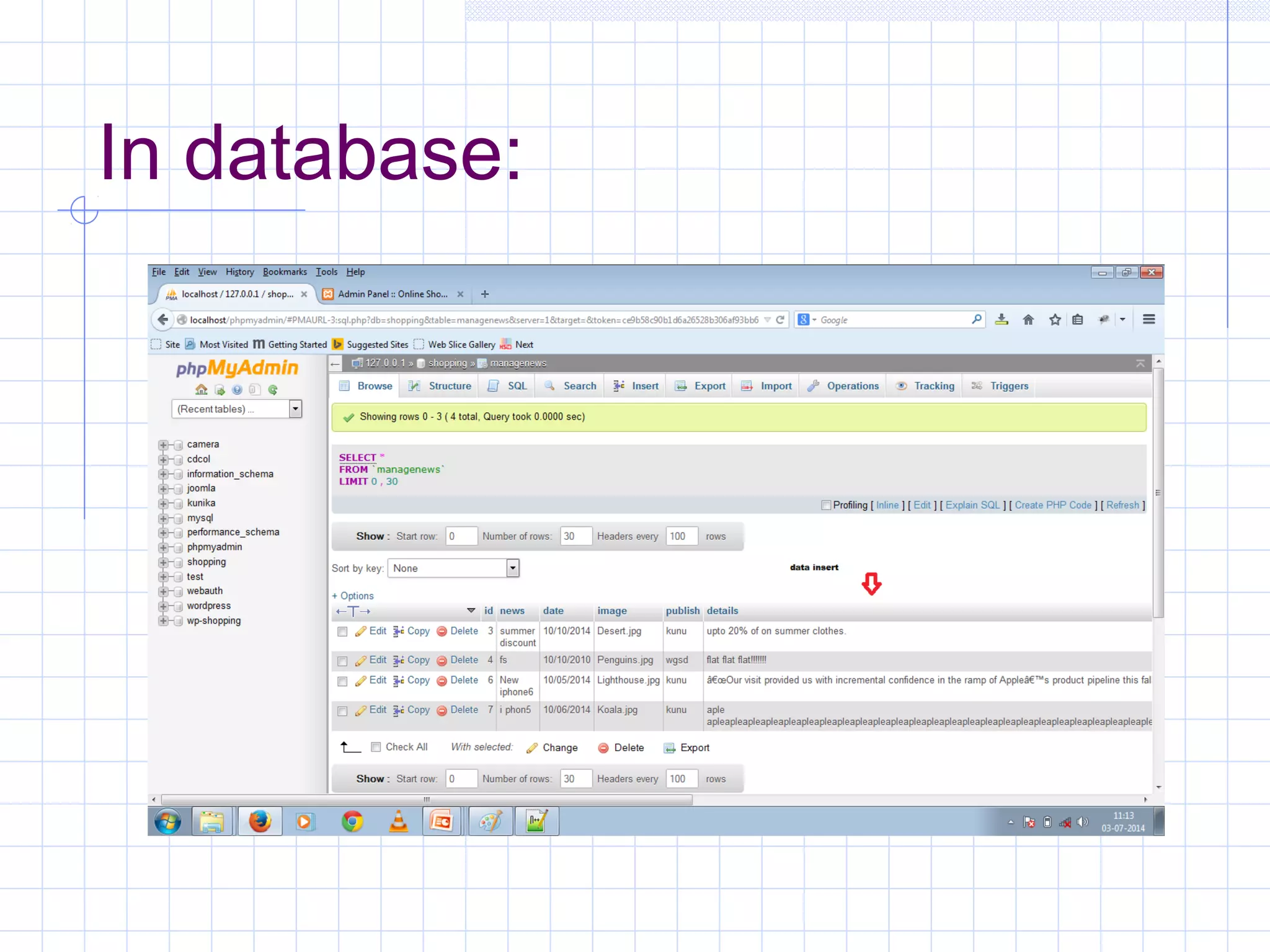
Task: Open the search engine selector dropdown
Action: [x=807, y=320]
